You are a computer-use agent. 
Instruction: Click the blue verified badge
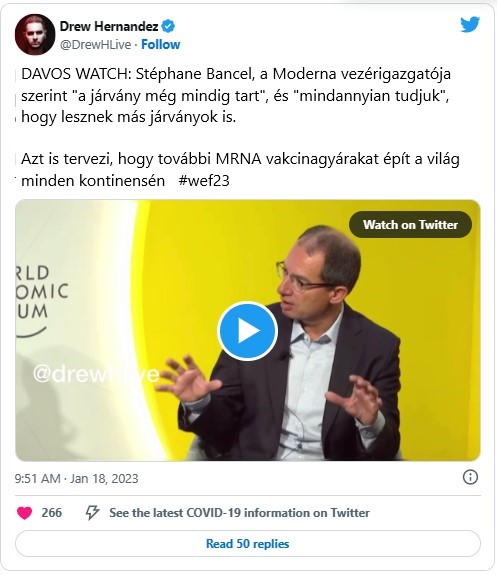[x=168, y=26]
